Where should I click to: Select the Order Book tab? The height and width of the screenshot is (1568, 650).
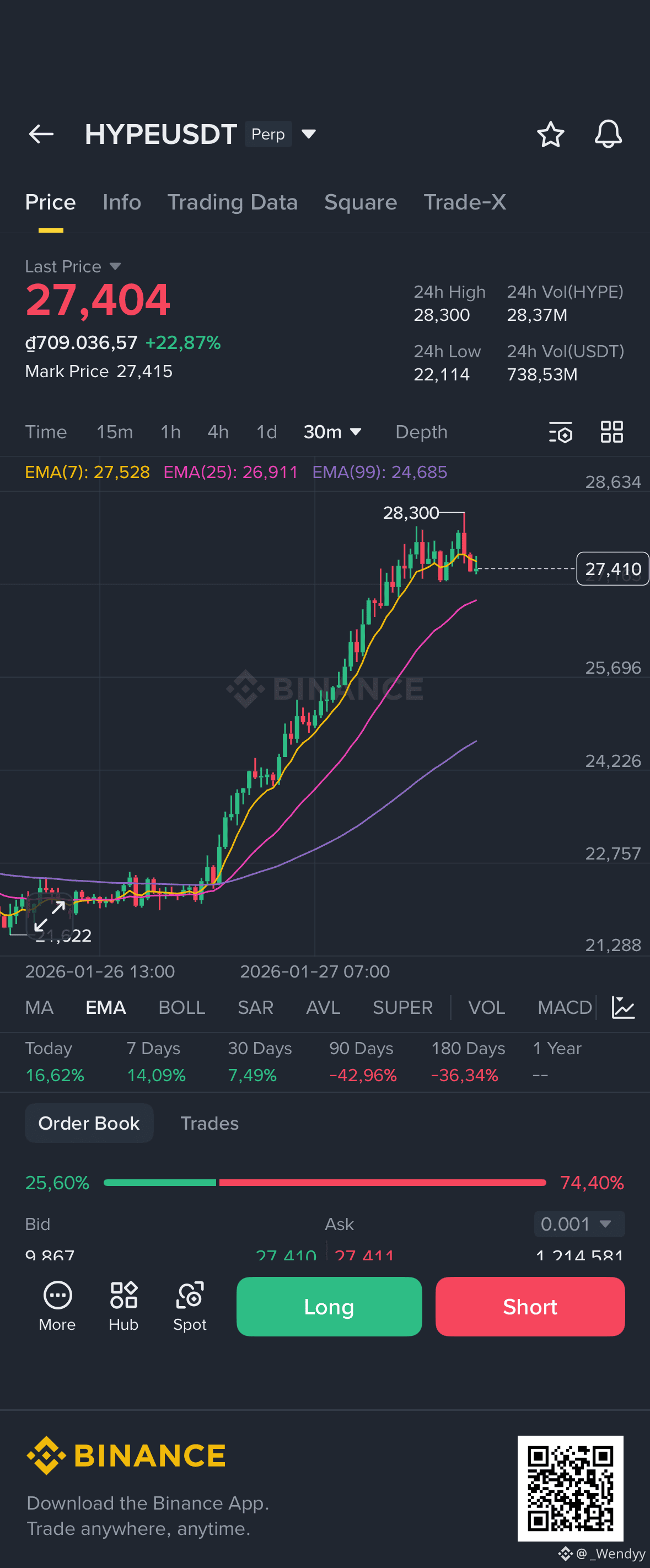[89, 1123]
